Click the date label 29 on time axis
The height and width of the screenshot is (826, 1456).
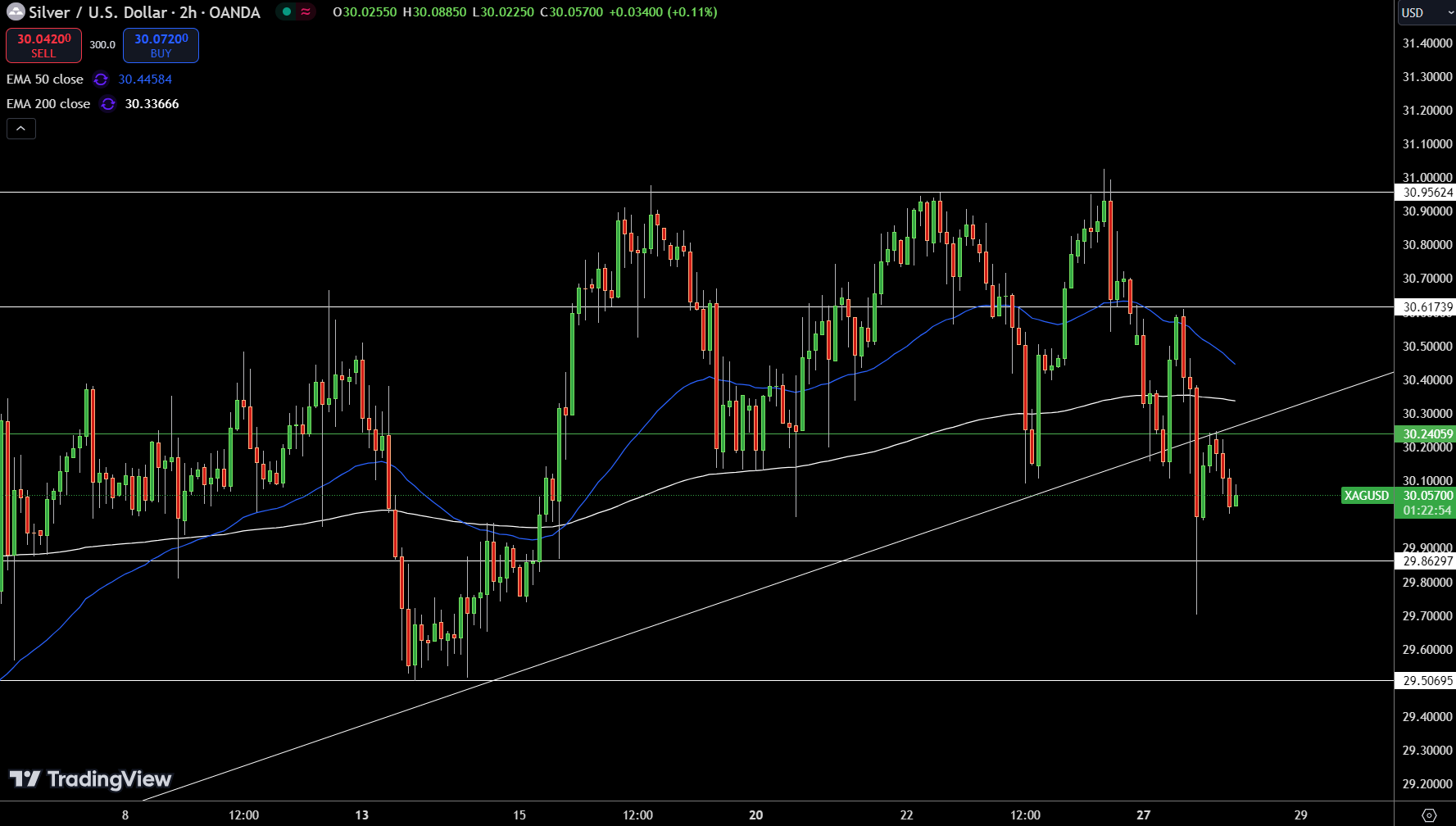1301,815
